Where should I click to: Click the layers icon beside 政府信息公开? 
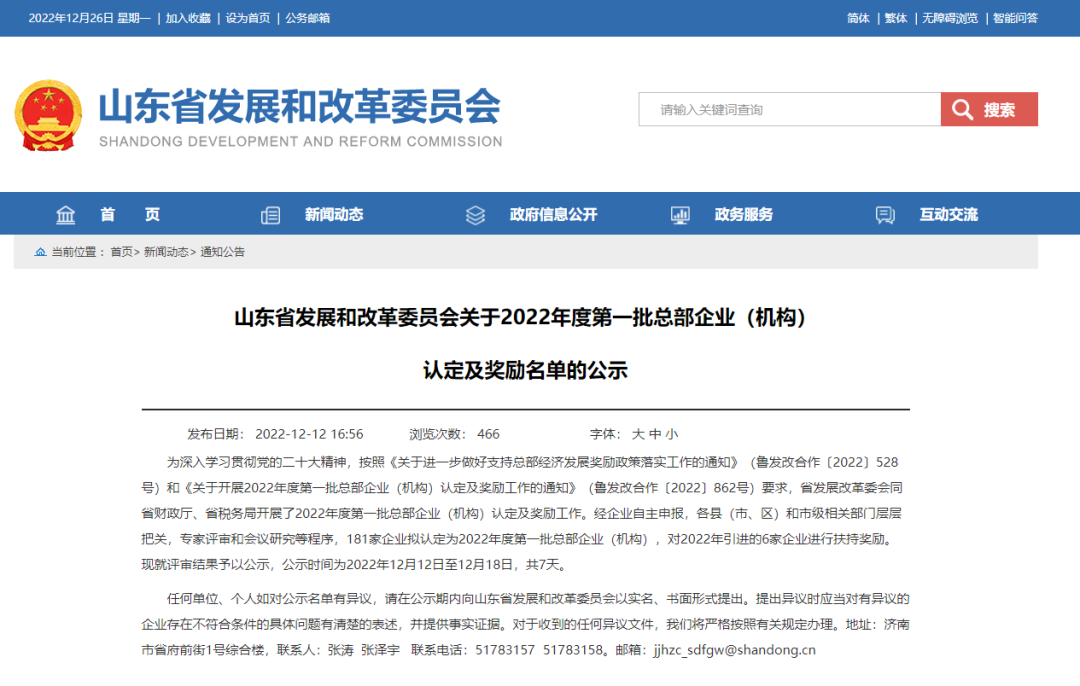[474, 214]
